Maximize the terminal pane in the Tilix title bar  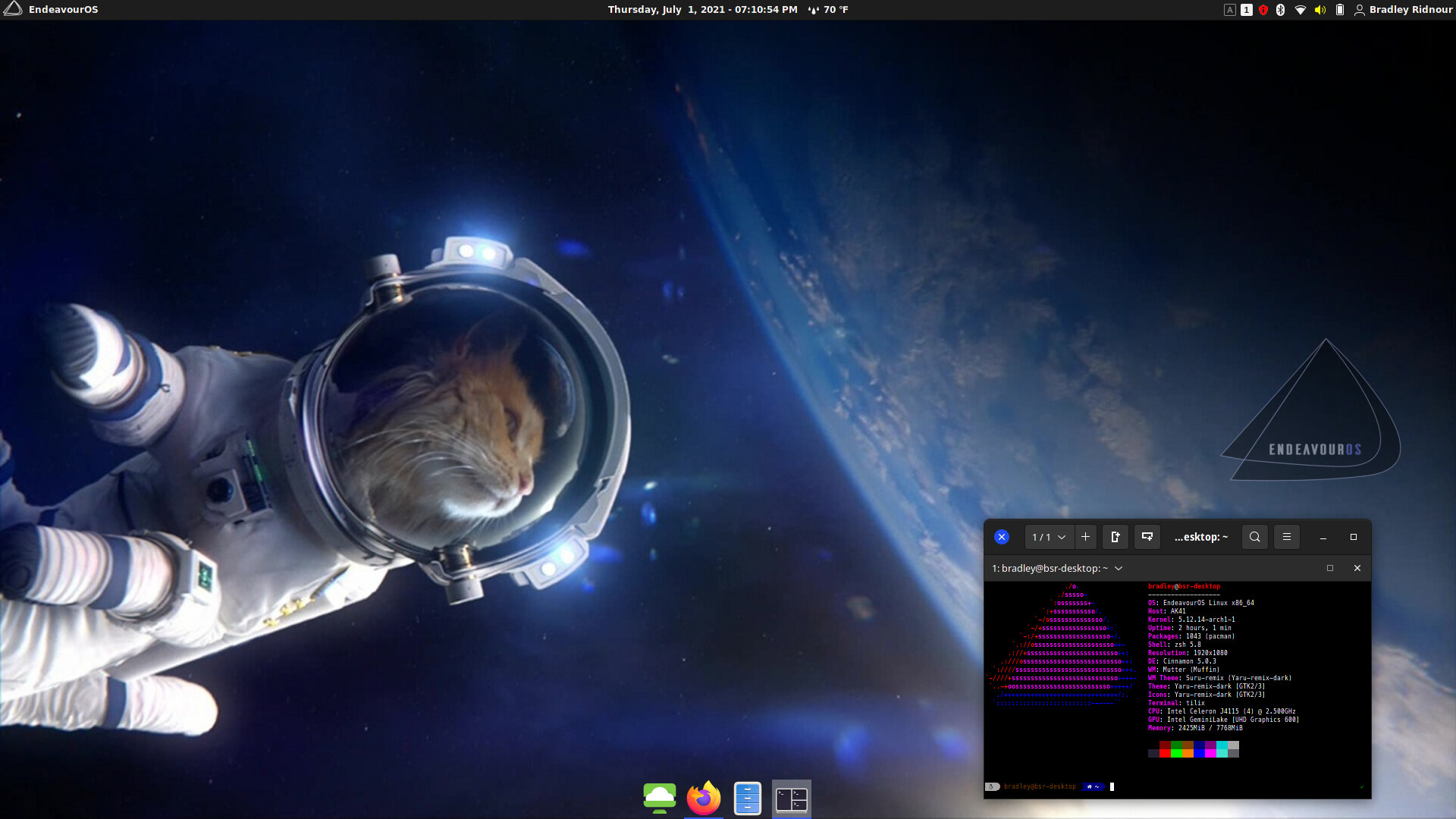pos(1330,568)
